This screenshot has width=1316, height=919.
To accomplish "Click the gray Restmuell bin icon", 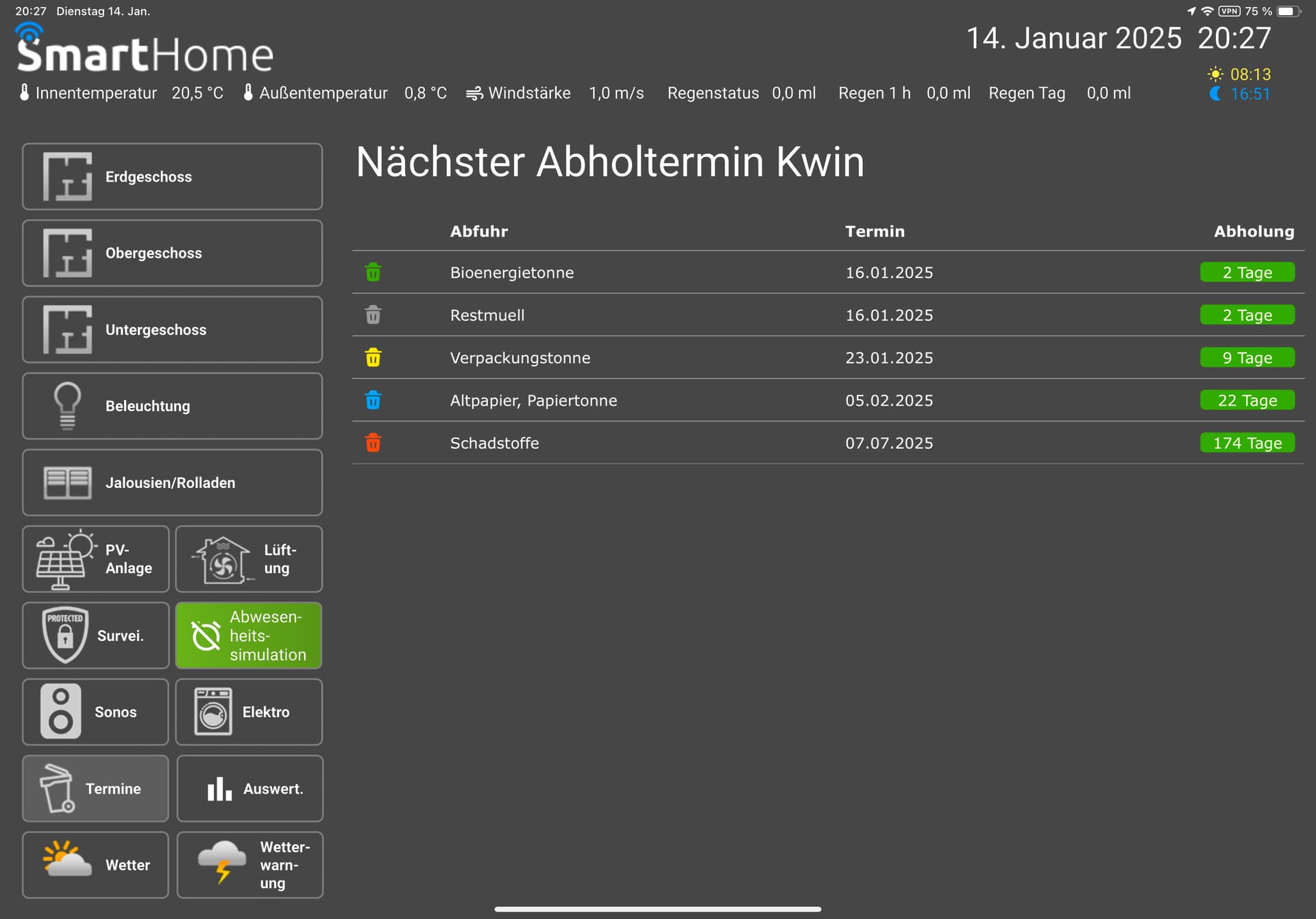I will click(373, 315).
